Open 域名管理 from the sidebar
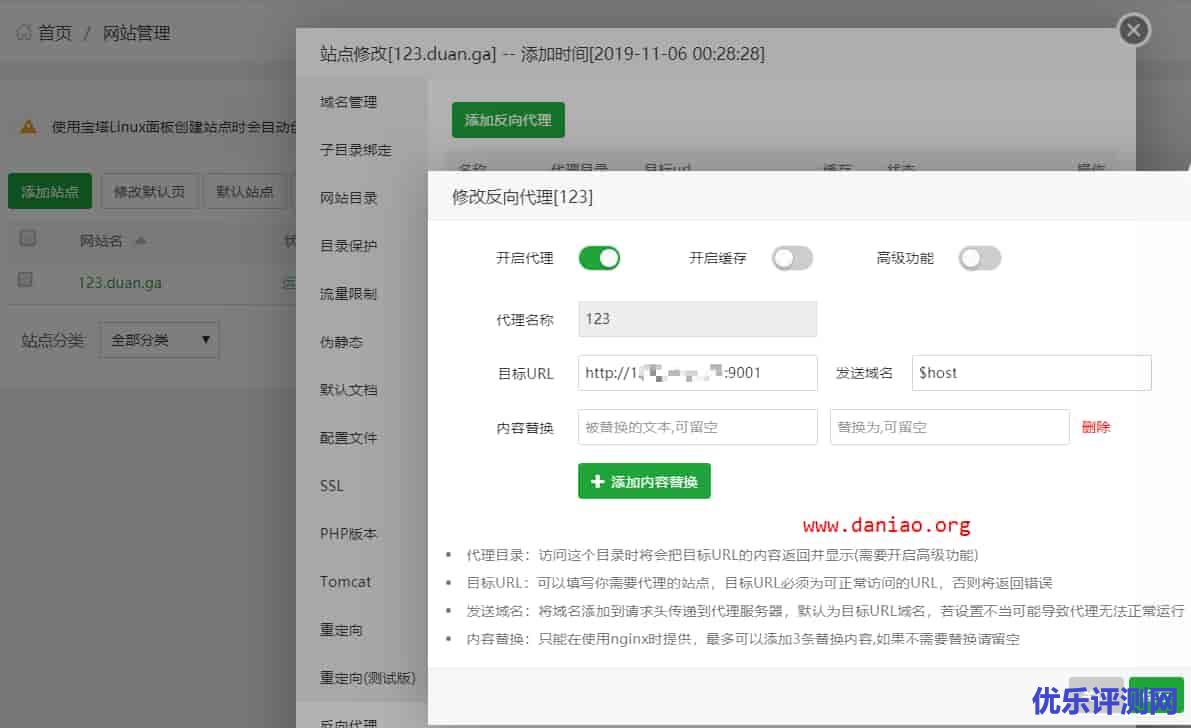 (x=349, y=101)
